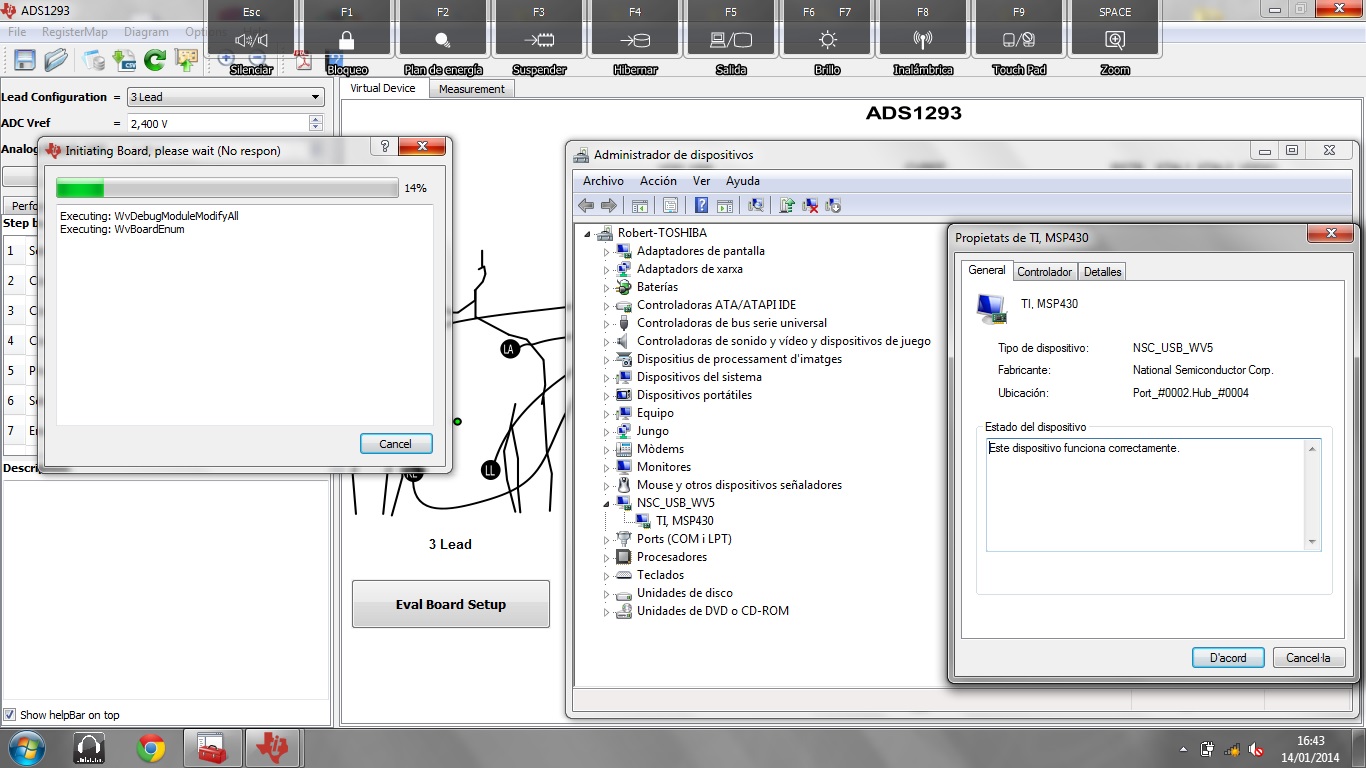Click the show/hide console tree icon
1366x768 pixels.
tap(640, 205)
